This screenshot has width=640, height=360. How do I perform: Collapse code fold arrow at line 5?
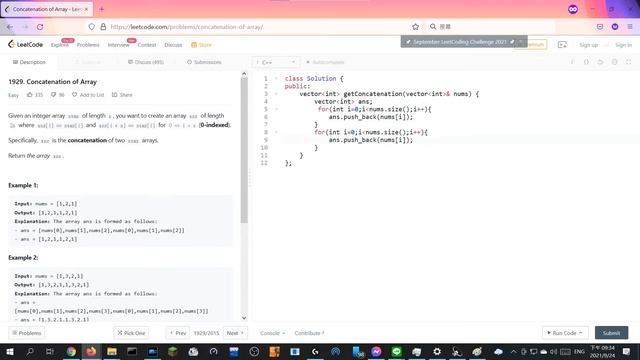[276, 109]
